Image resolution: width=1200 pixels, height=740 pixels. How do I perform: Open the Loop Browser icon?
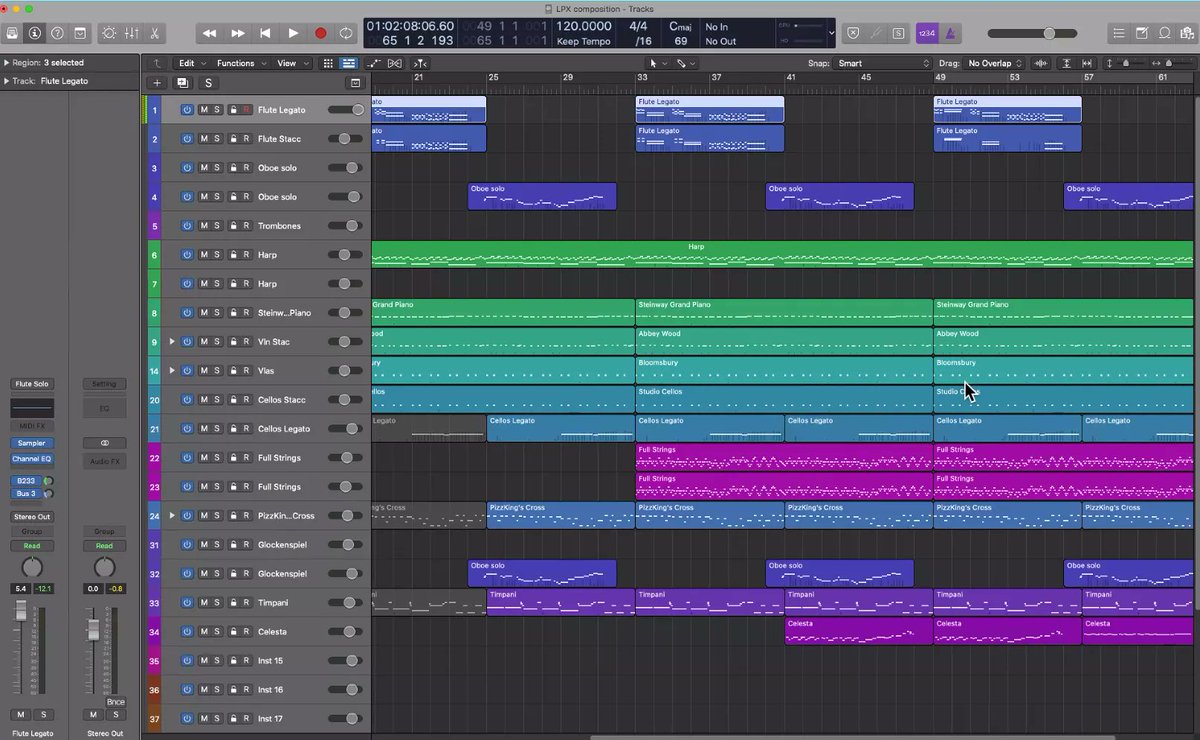click(1165, 33)
